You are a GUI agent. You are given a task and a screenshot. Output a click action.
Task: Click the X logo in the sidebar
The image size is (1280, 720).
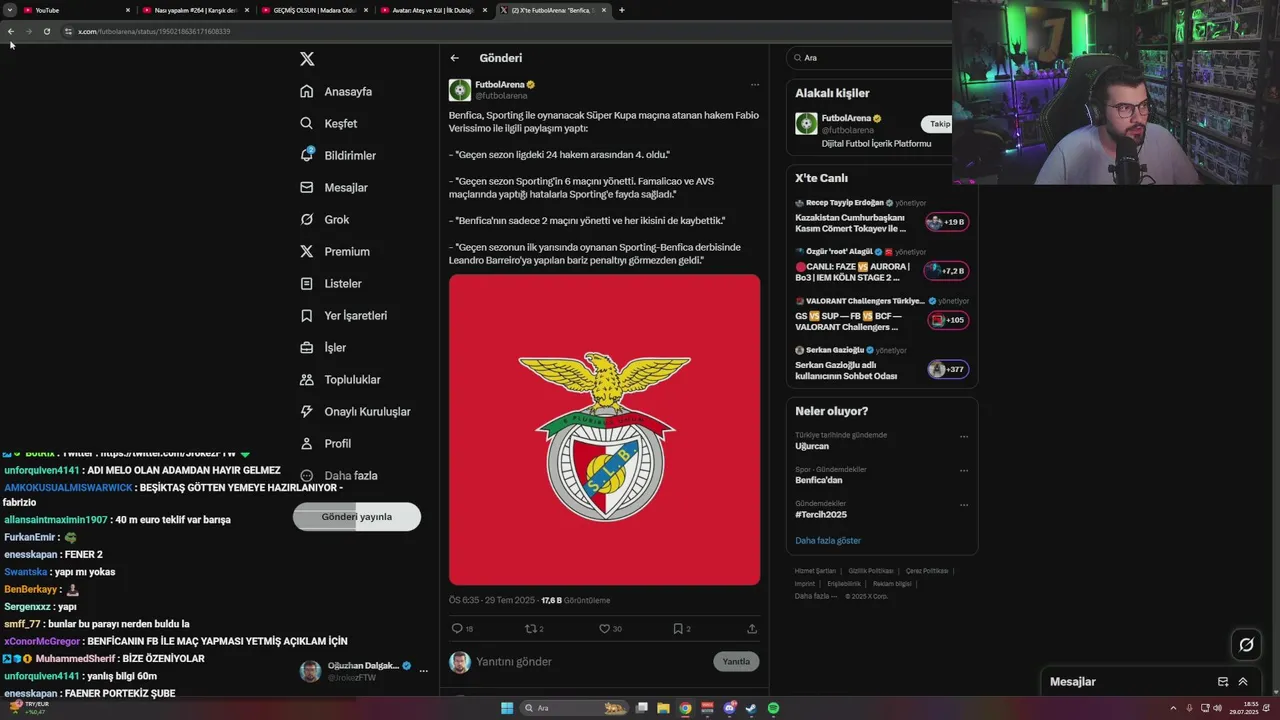click(307, 59)
